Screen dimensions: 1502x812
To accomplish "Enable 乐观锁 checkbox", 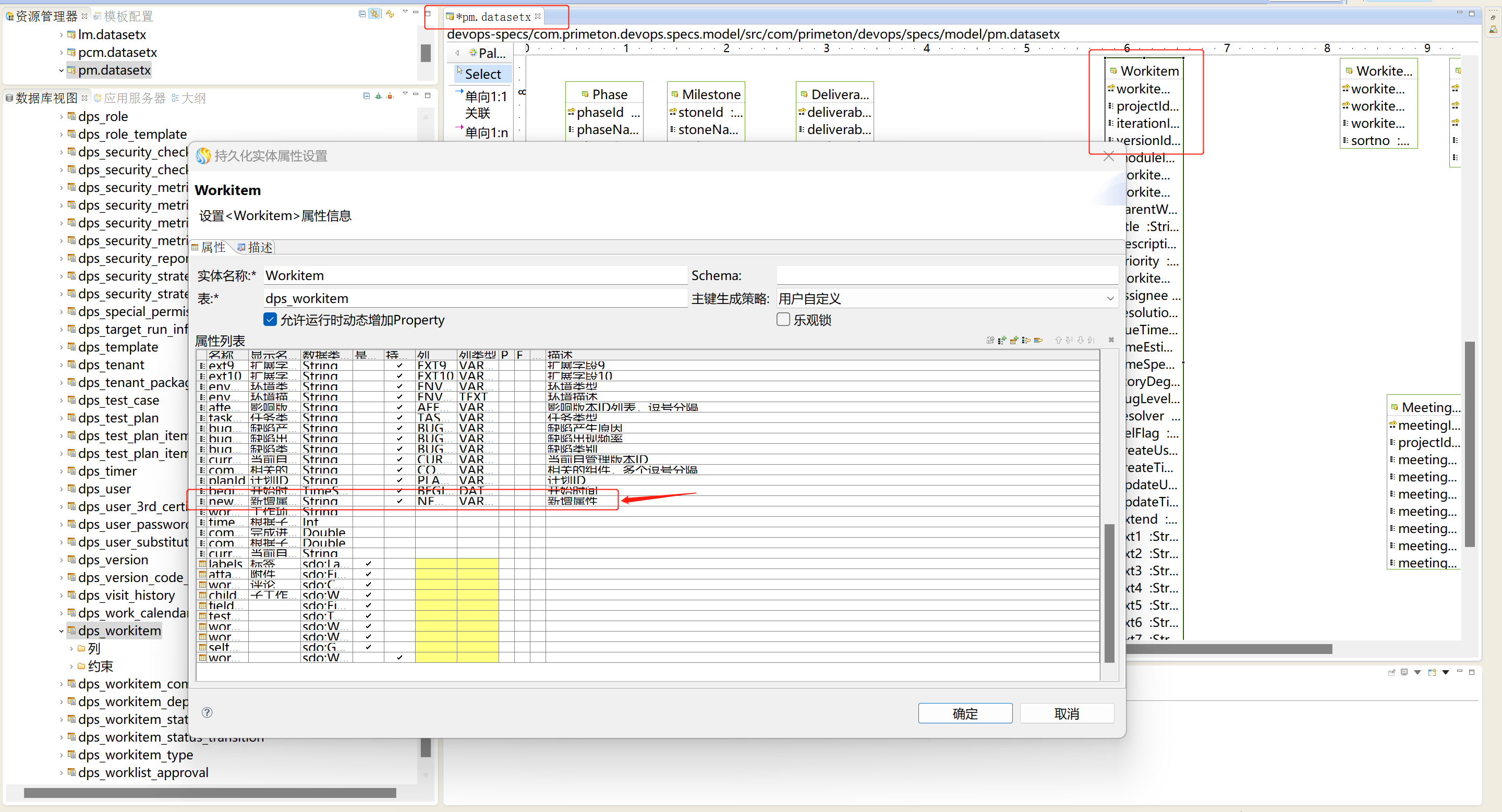I will (x=783, y=320).
